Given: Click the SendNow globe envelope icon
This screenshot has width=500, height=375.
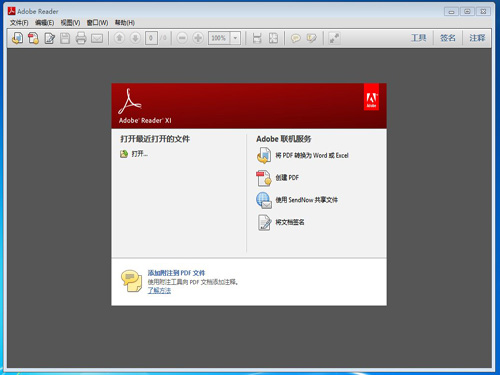Looking at the screenshot, I should click(x=264, y=200).
